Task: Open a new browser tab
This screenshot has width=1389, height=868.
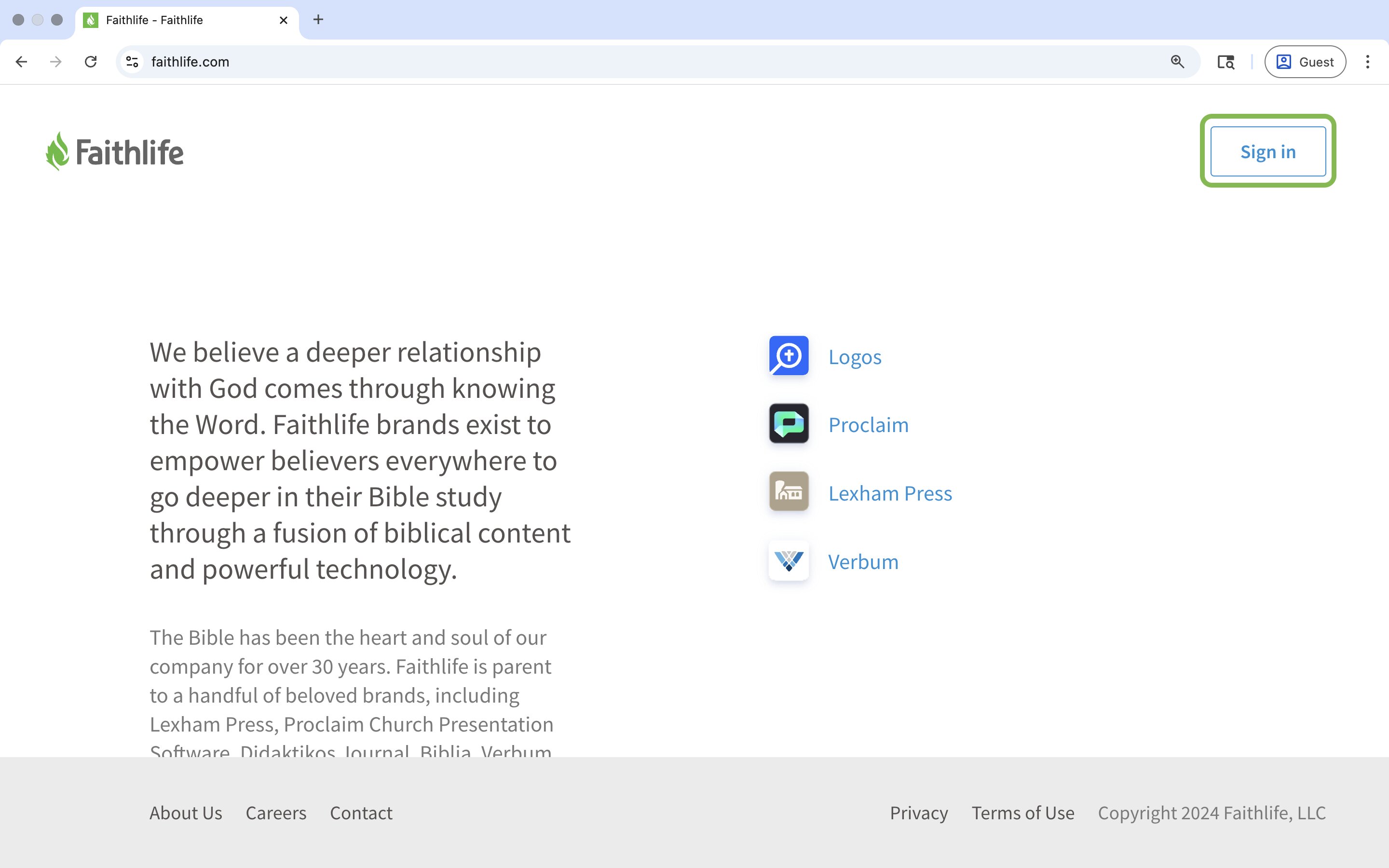Action: pyautogui.click(x=318, y=20)
